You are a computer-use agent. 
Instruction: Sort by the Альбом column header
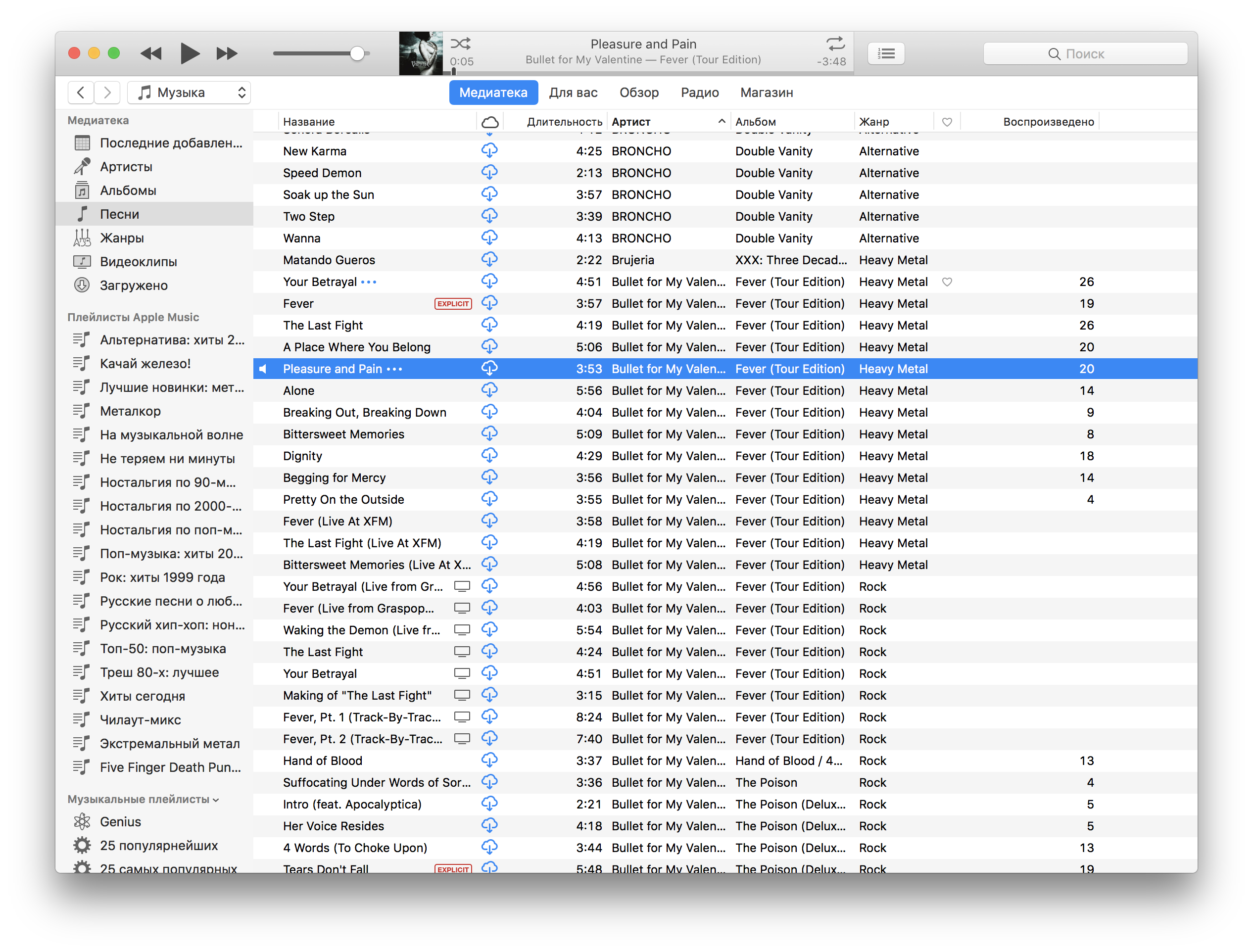pyautogui.click(x=792, y=121)
